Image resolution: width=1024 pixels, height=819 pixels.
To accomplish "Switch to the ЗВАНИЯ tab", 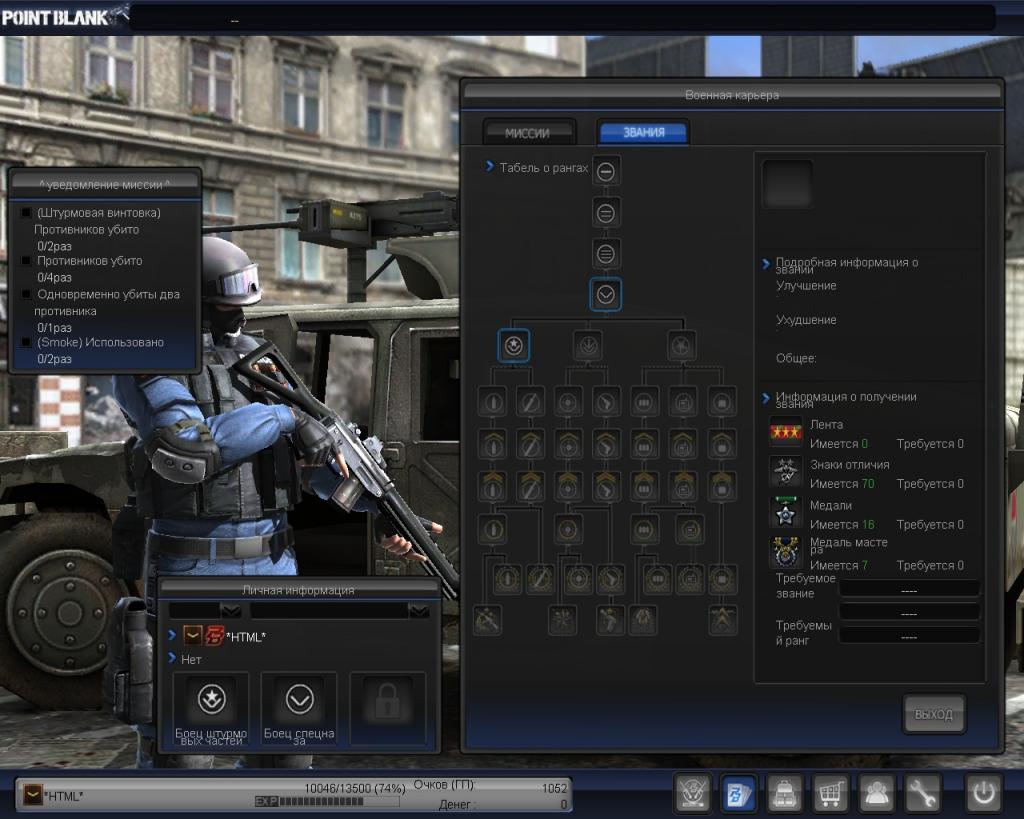I will [643, 132].
